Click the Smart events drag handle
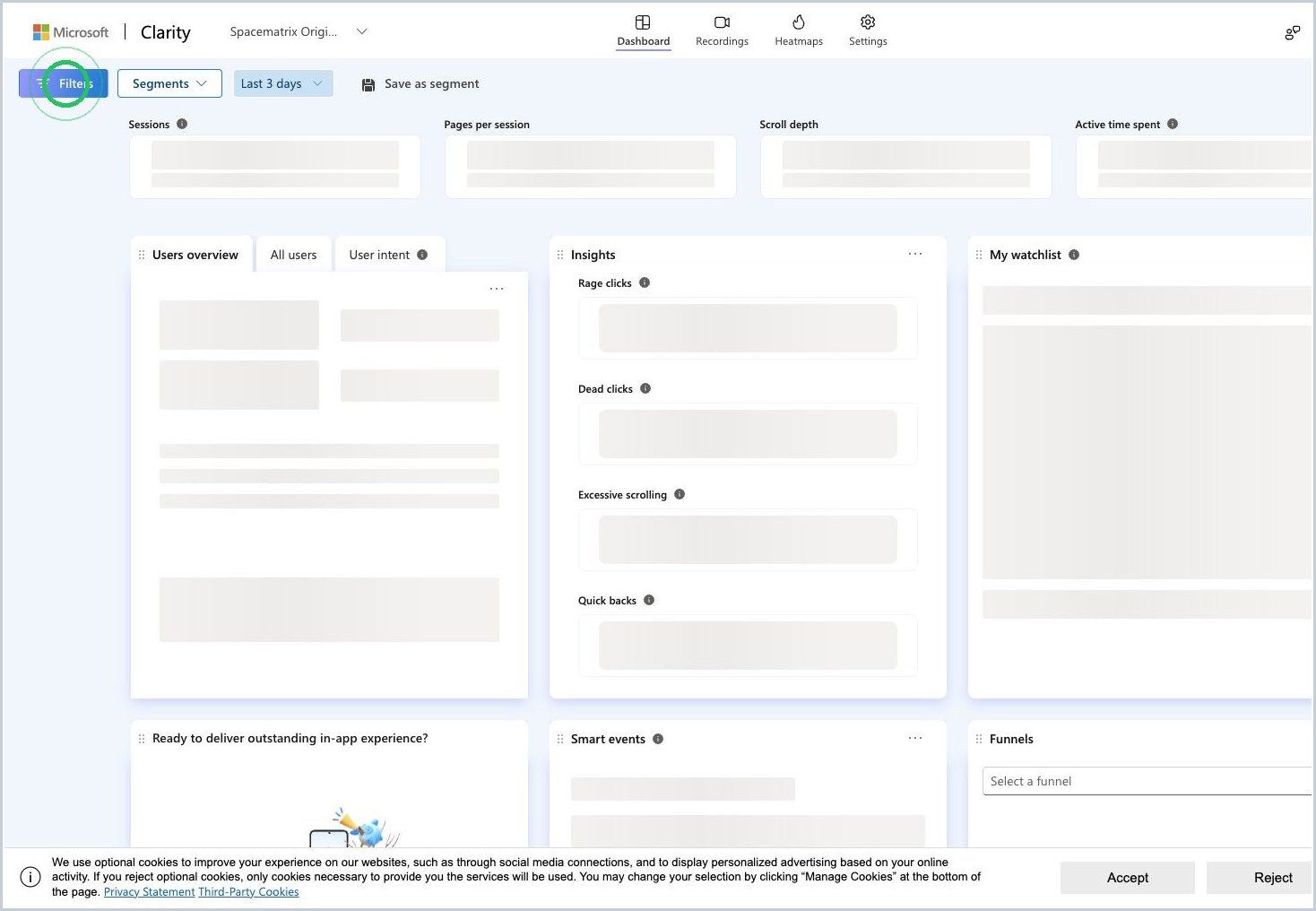The image size is (1316, 911). pyautogui.click(x=560, y=739)
